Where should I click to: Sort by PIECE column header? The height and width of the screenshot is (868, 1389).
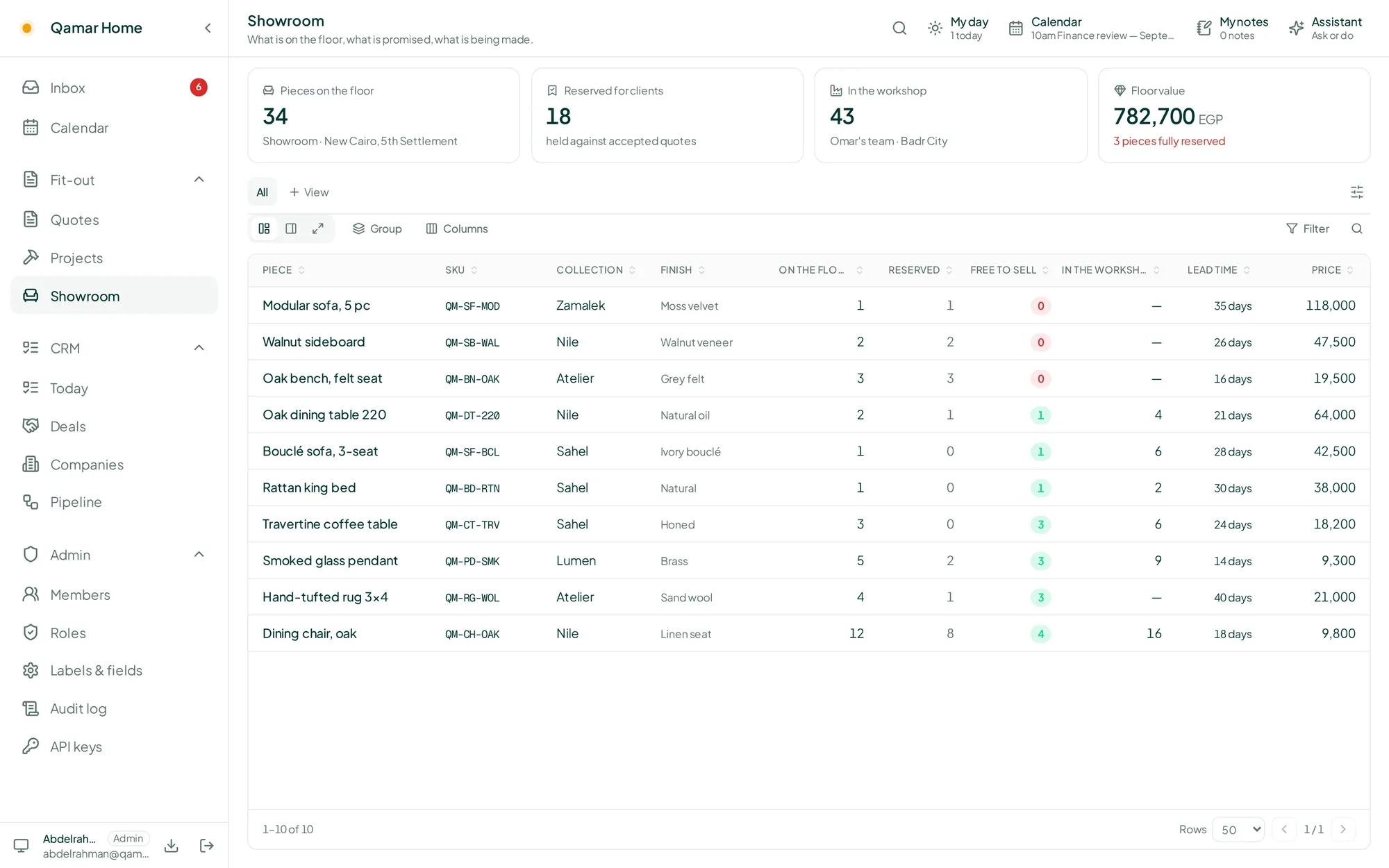coord(283,270)
